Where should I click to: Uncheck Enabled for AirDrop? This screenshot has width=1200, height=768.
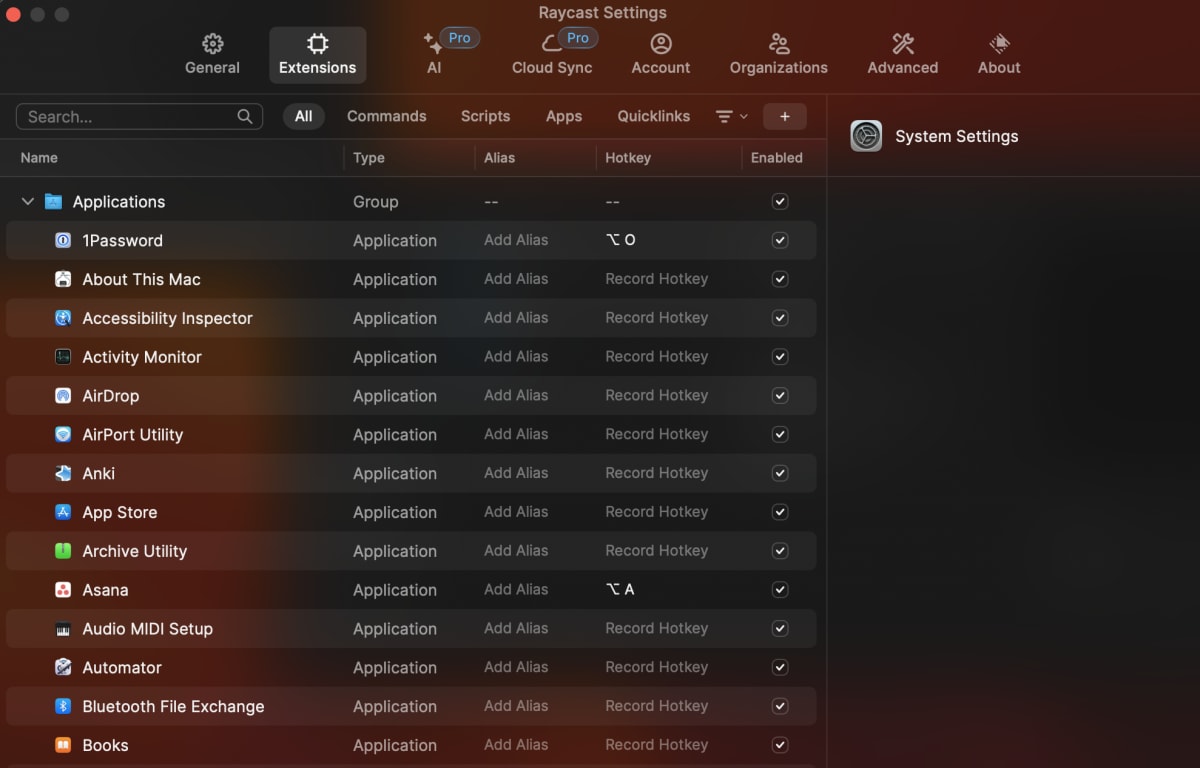click(780, 396)
